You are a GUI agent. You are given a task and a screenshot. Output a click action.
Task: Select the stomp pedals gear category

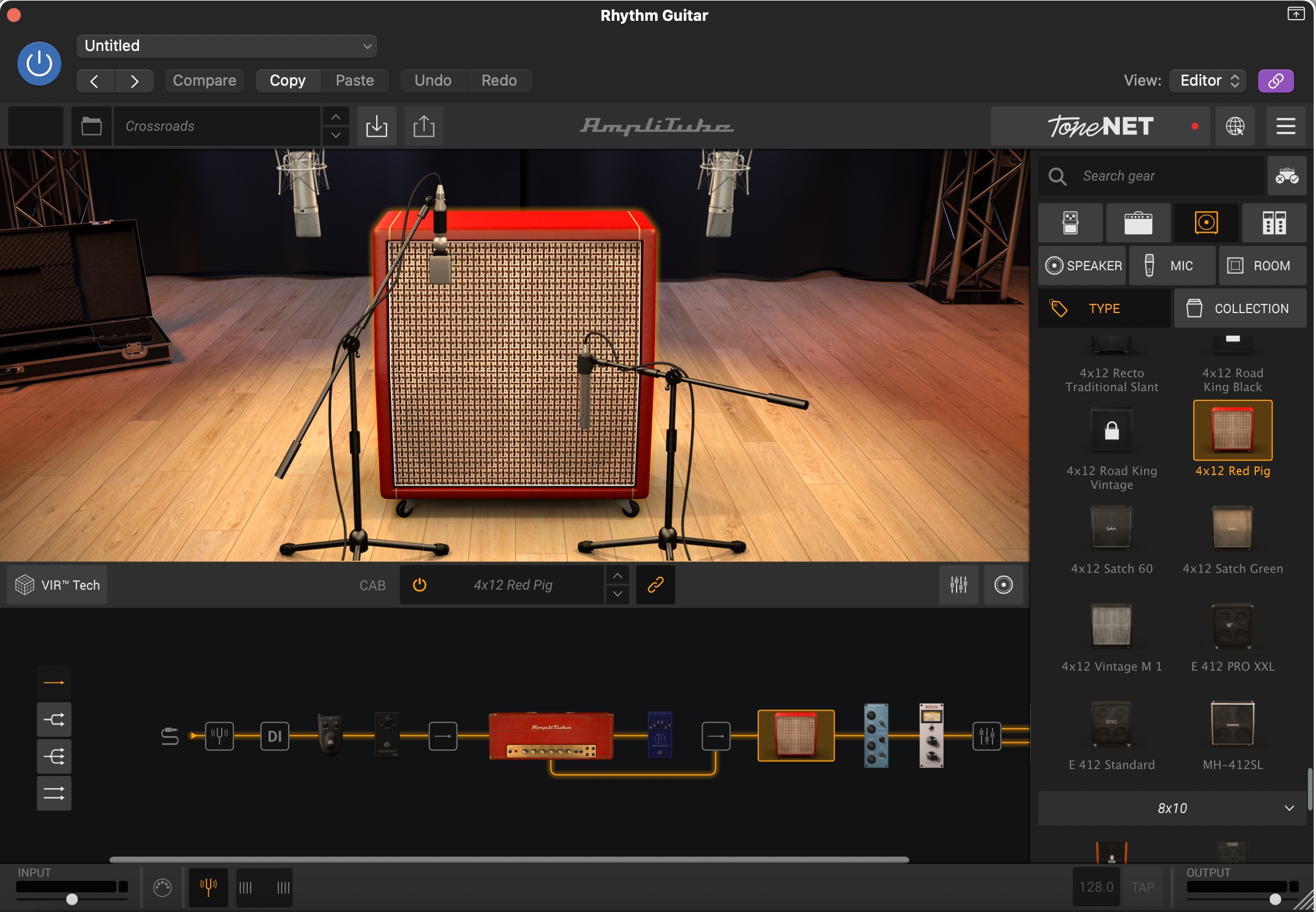pyautogui.click(x=1070, y=223)
